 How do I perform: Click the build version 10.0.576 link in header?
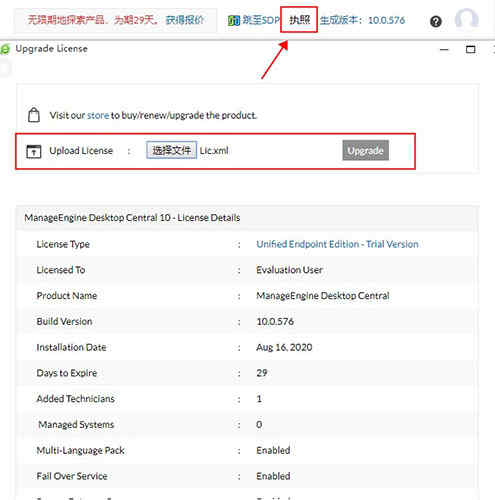[387, 20]
